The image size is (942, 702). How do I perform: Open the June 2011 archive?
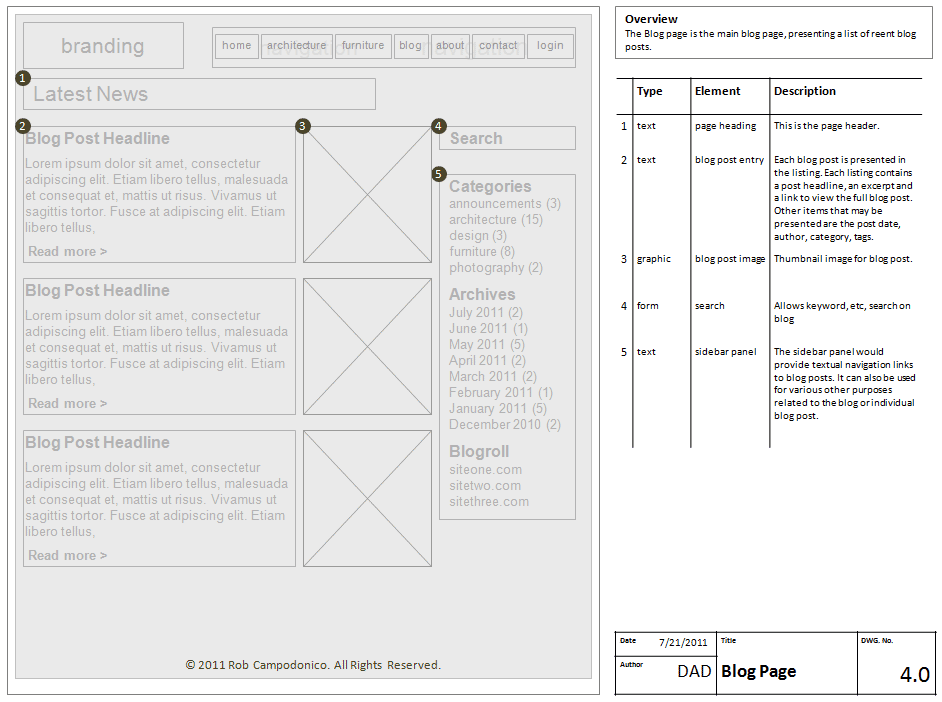[488, 328]
